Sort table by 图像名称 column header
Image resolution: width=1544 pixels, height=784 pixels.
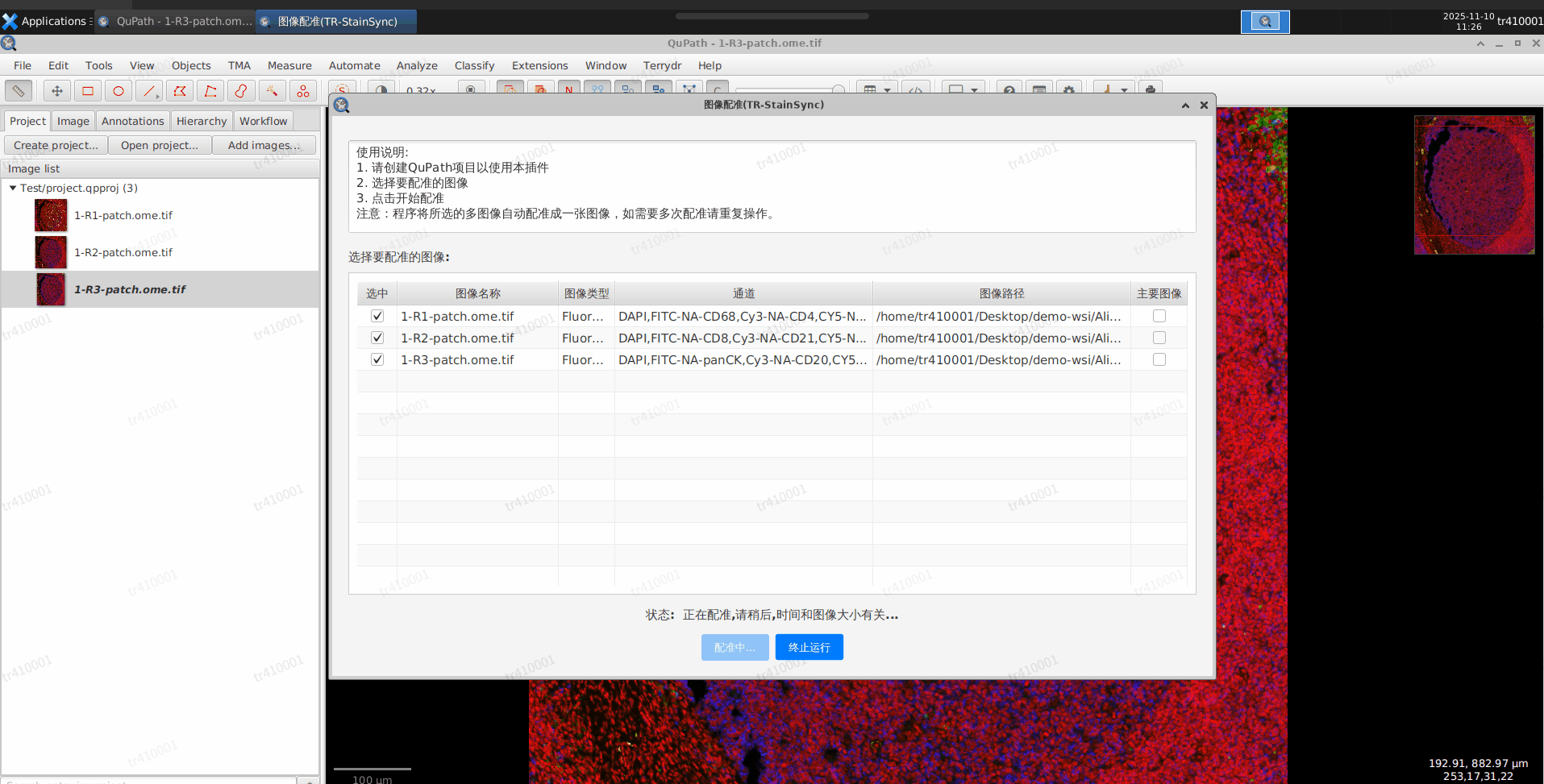click(x=477, y=293)
